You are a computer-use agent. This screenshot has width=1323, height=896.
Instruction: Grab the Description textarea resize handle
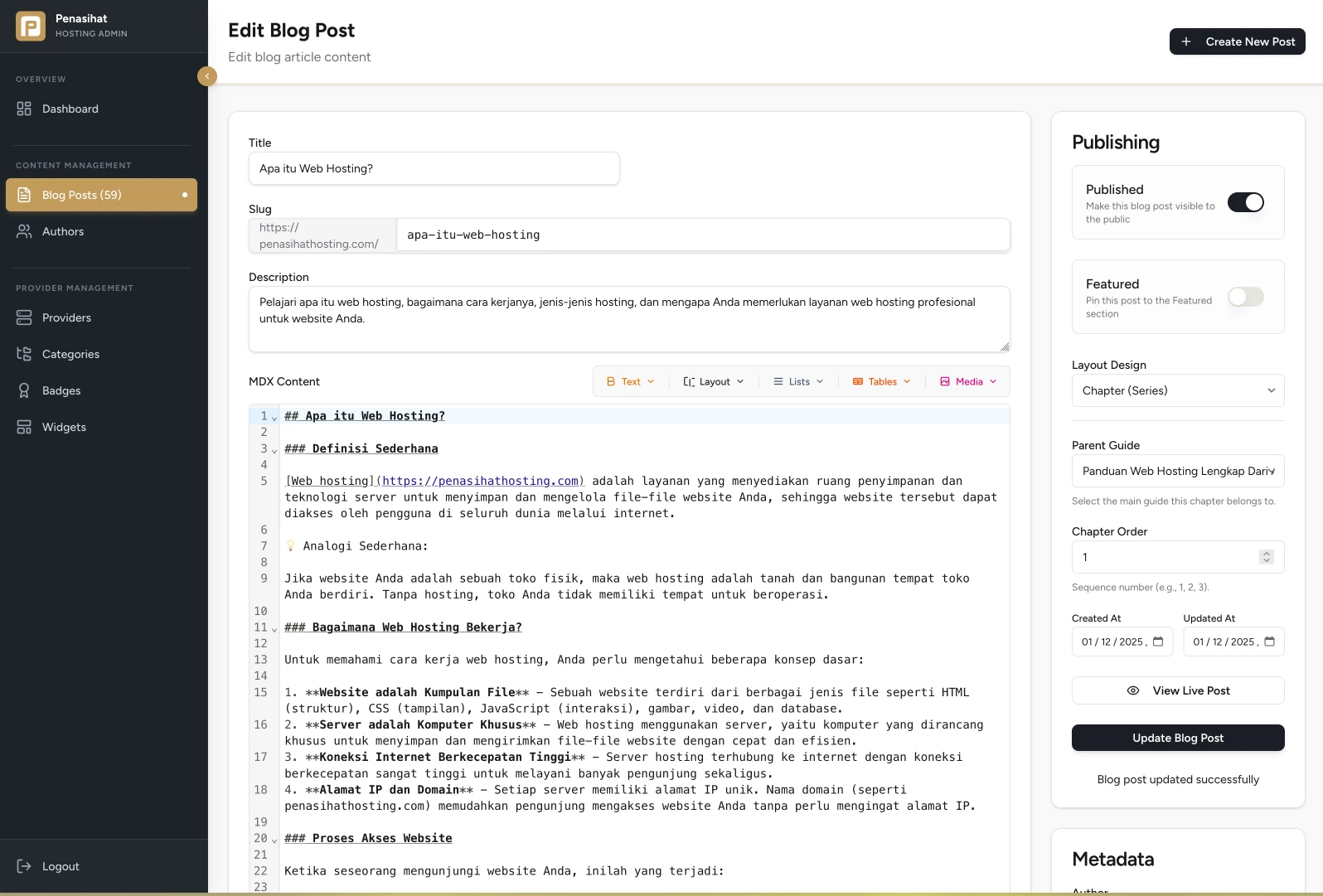[x=1005, y=346]
